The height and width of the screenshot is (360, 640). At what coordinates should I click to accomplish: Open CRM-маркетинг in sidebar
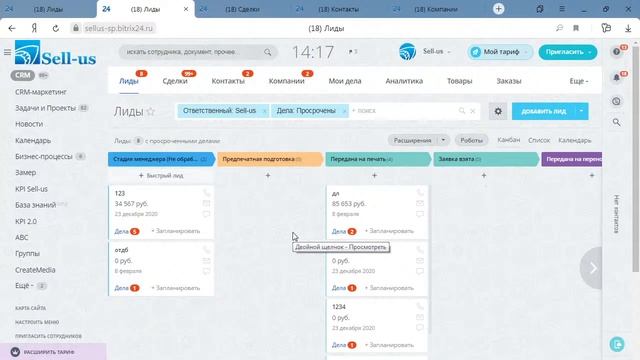click(x=41, y=92)
